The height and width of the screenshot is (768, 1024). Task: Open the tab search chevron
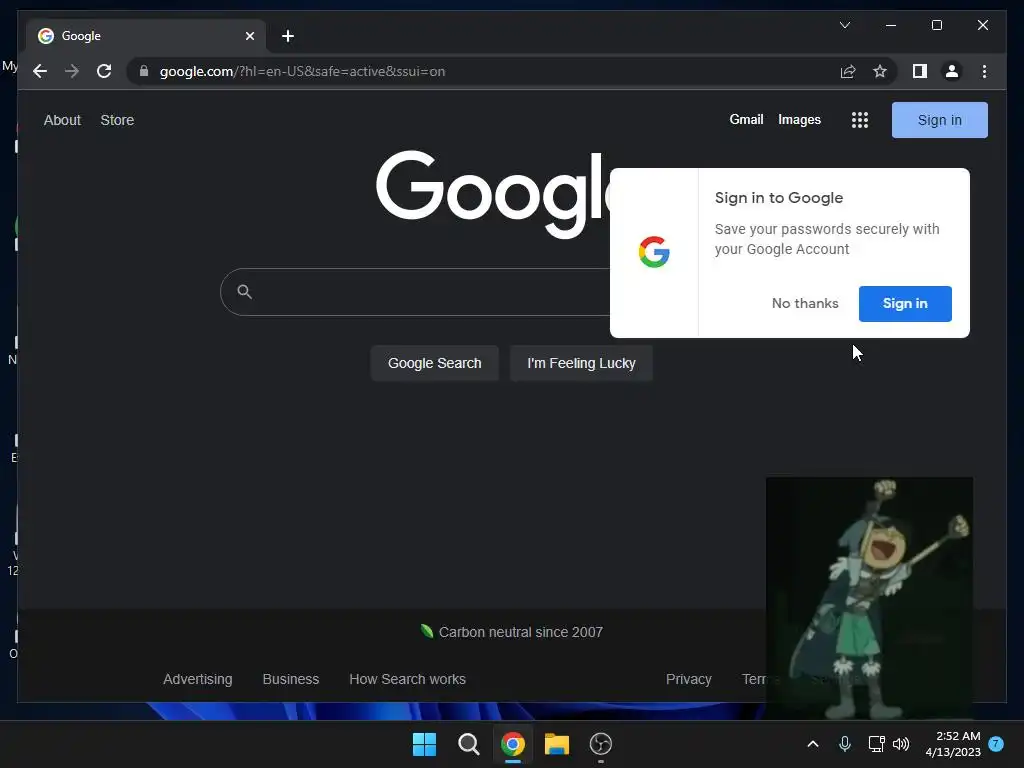coord(844,25)
